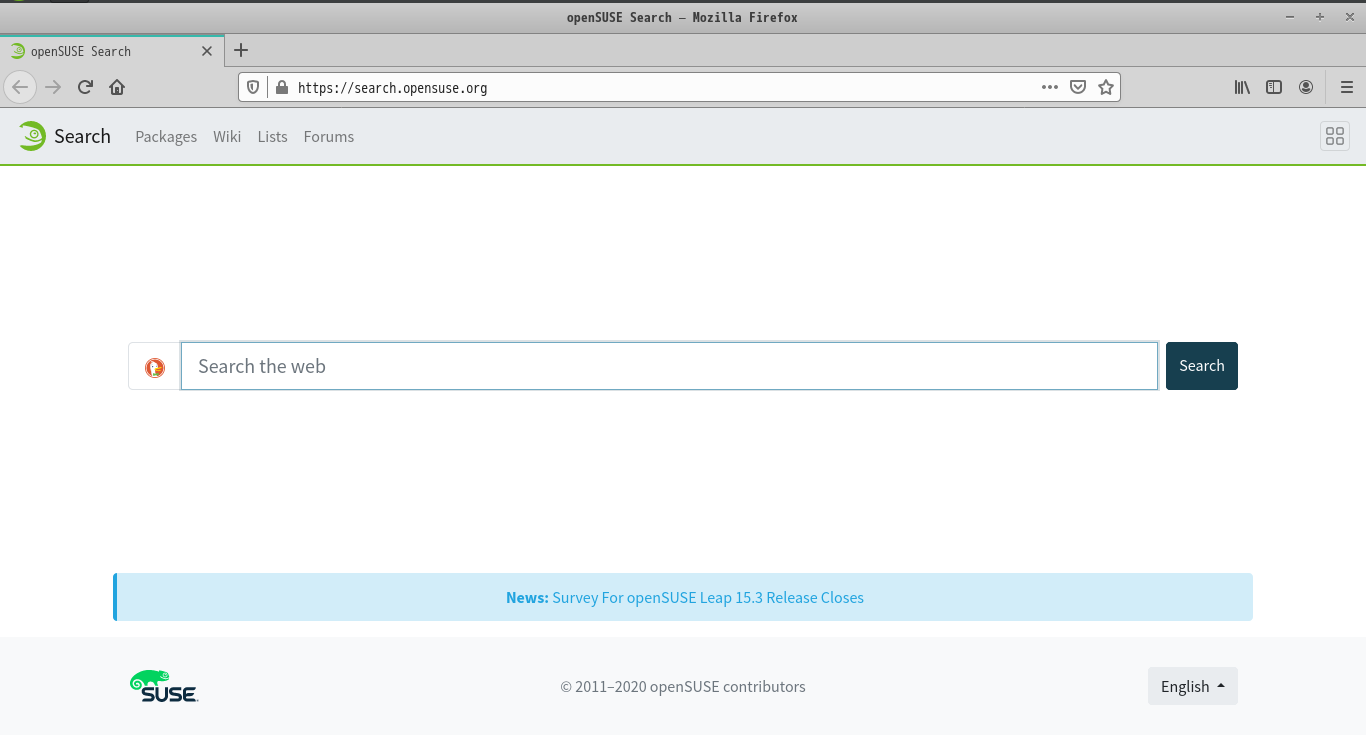Select the openSUSE Search browser tab
The width and height of the screenshot is (1366, 735).
click(110, 51)
